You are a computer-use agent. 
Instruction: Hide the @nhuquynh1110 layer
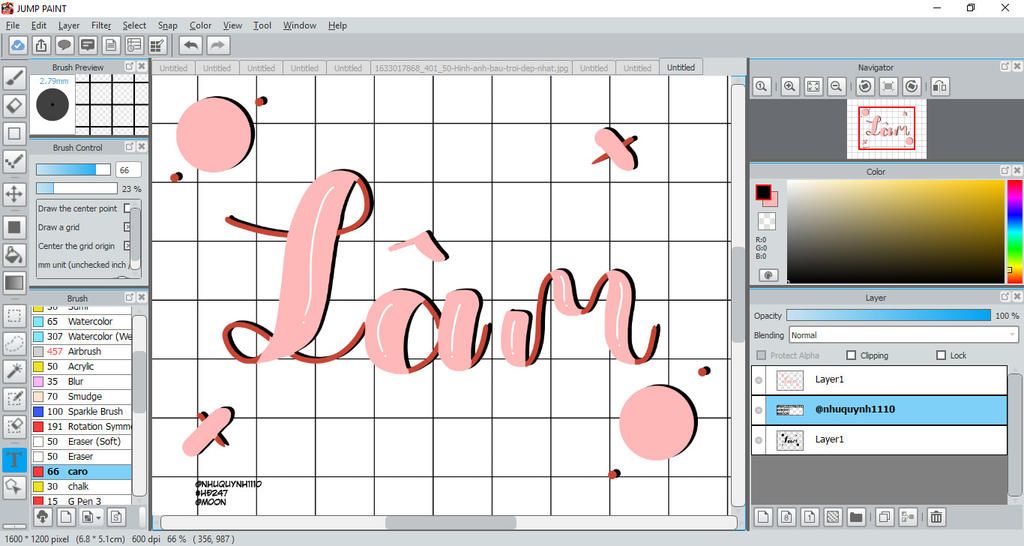coord(758,410)
